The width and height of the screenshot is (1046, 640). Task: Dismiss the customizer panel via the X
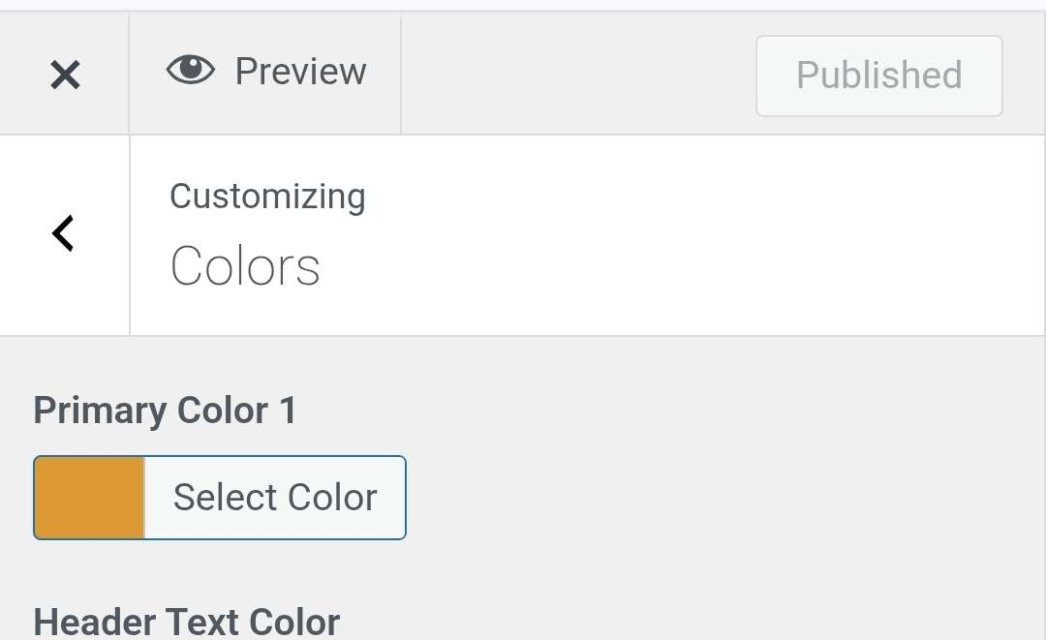[65, 75]
